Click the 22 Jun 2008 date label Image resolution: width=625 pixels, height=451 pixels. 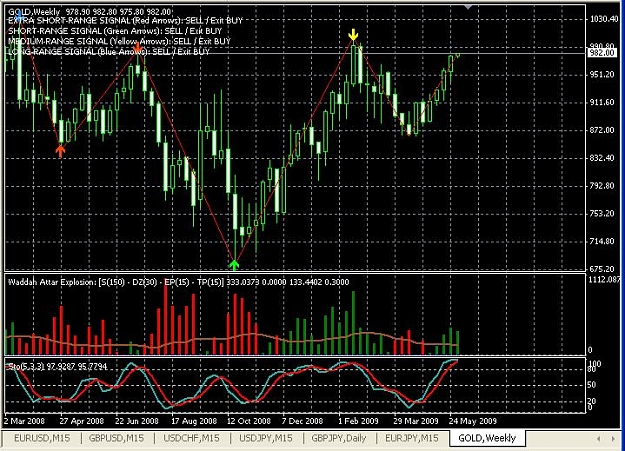tap(137, 421)
